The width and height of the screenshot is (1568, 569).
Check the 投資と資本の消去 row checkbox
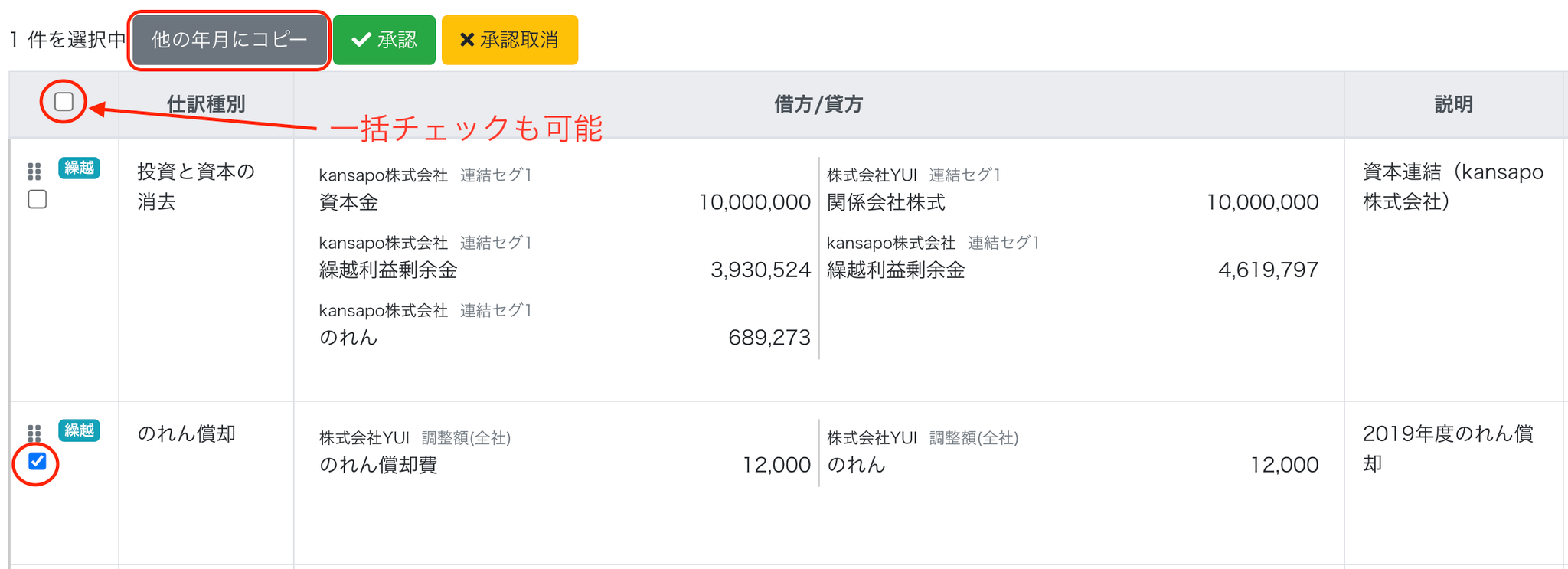(x=38, y=200)
